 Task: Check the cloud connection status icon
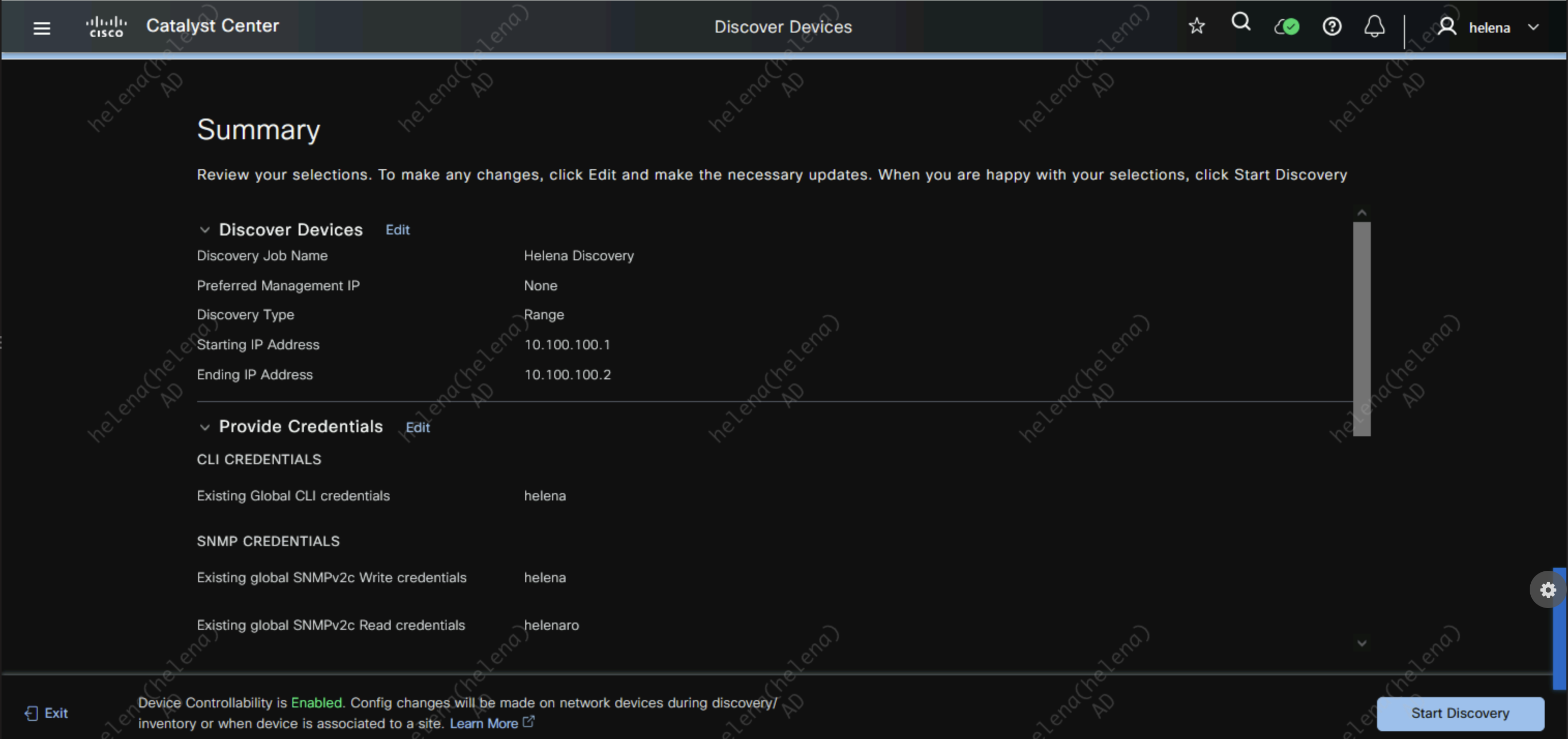[x=1286, y=27]
